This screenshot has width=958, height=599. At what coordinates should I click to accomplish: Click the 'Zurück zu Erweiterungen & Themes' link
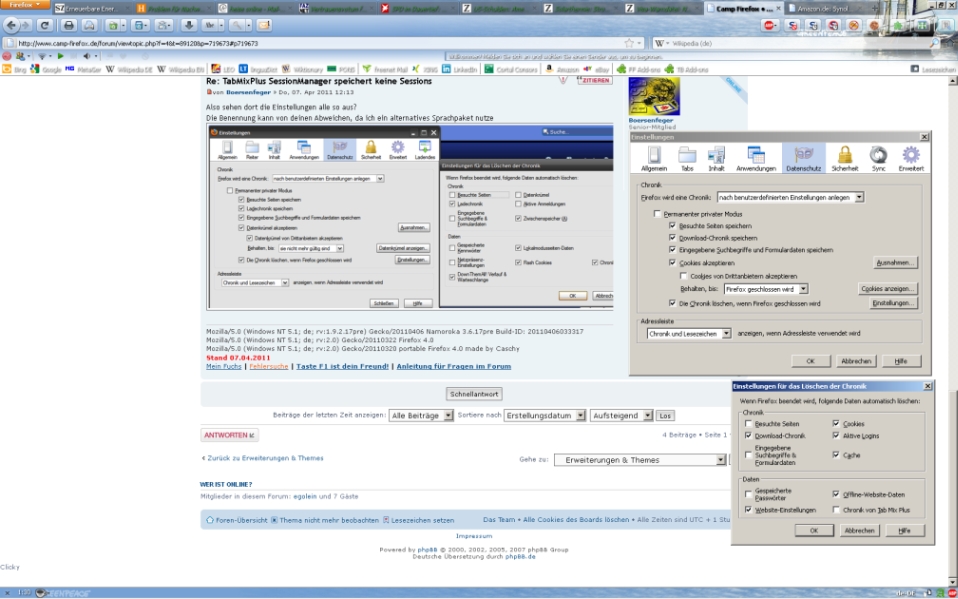[263, 458]
